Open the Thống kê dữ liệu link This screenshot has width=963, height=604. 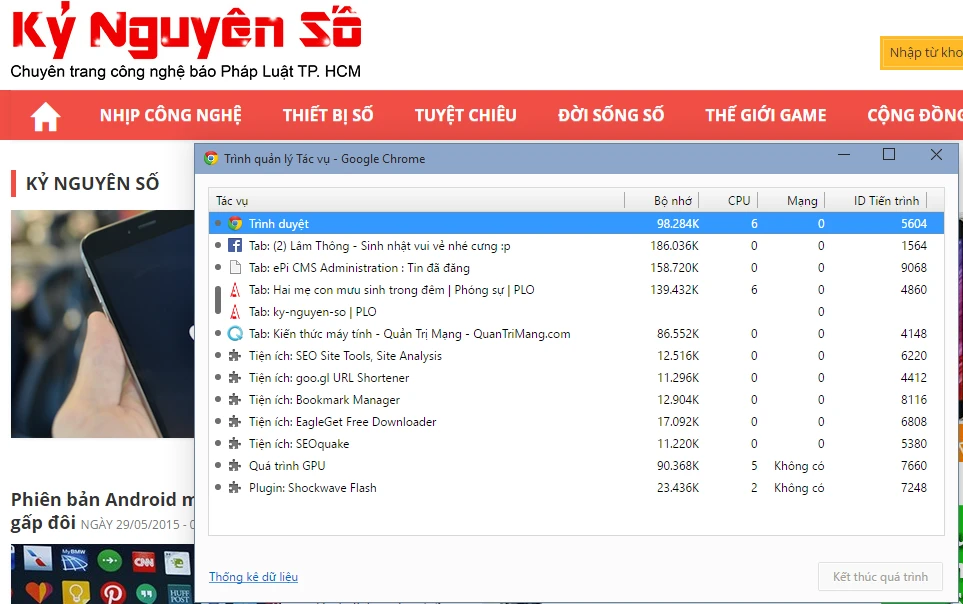(x=253, y=577)
